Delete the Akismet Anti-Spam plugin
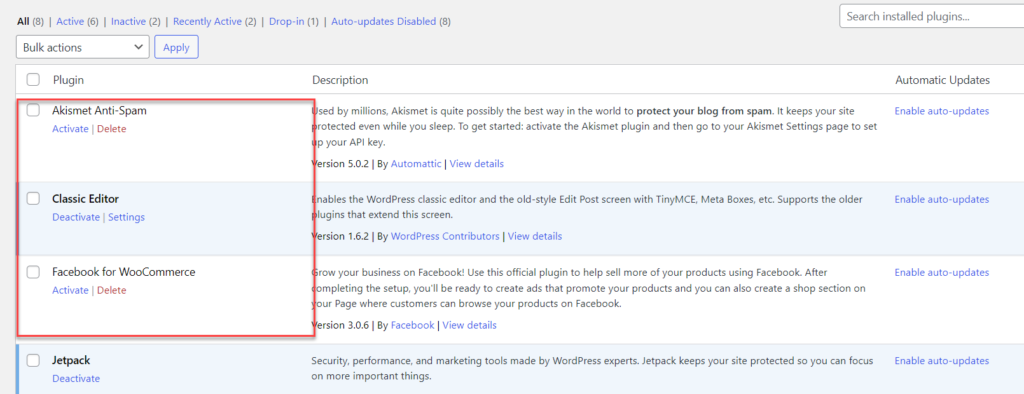The height and width of the screenshot is (394, 1024). click(112, 129)
